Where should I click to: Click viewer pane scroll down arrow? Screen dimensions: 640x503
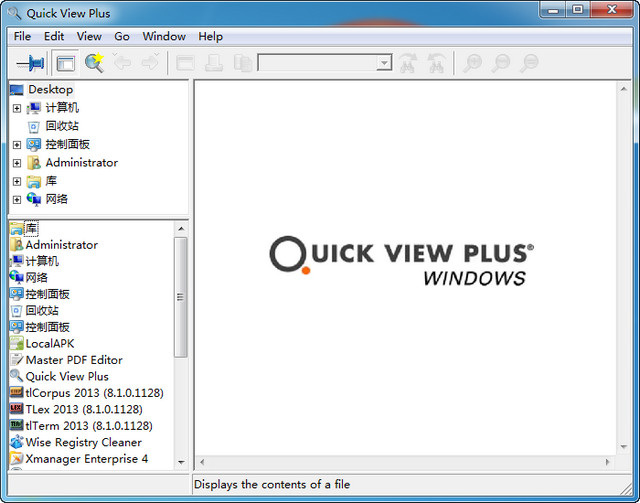(x=624, y=447)
